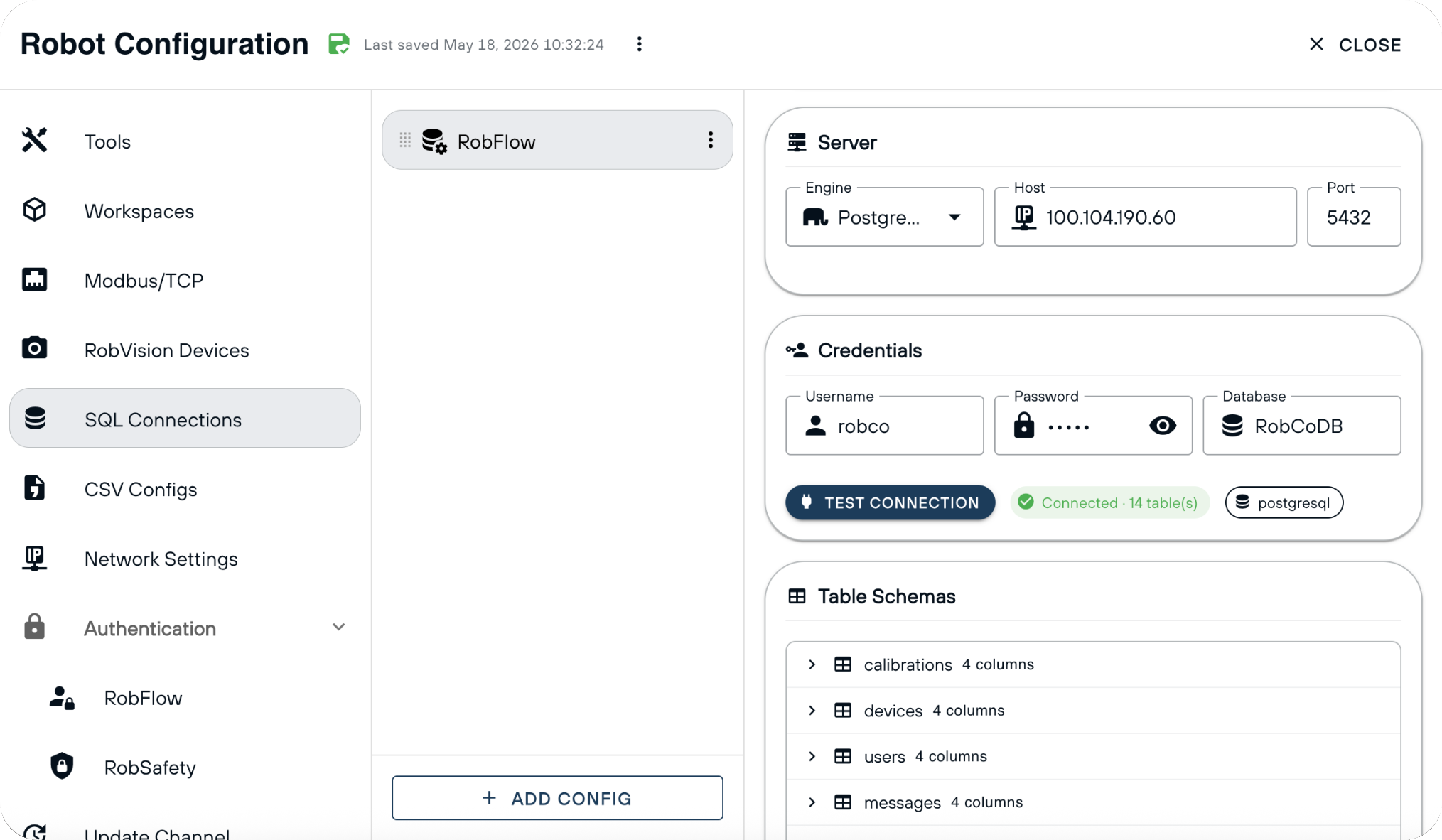Toggle password visibility eye icon
The height and width of the screenshot is (840, 1442).
coord(1163,426)
